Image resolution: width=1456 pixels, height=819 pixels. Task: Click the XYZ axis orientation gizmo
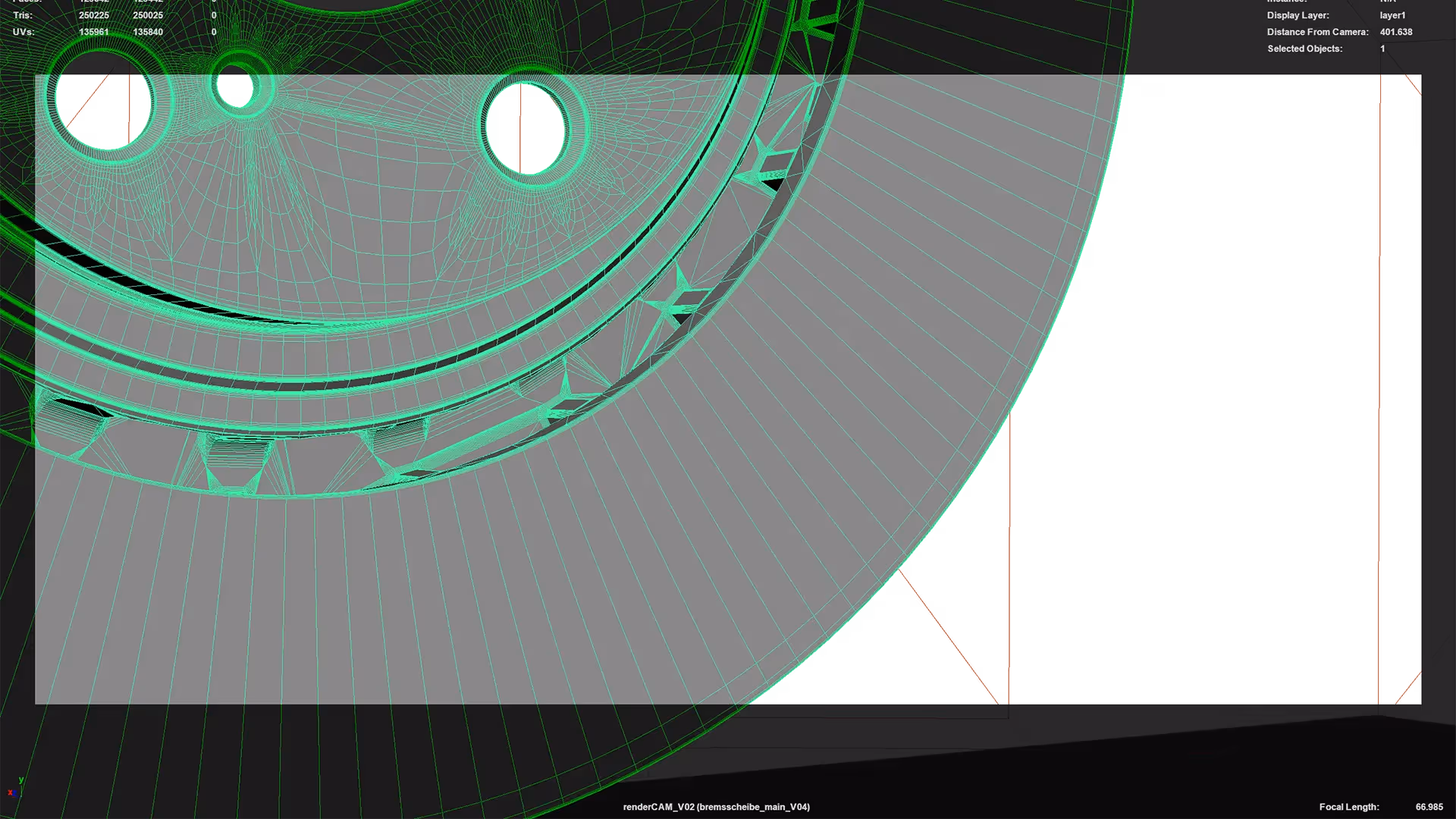pyautogui.click(x=14, y=789)
